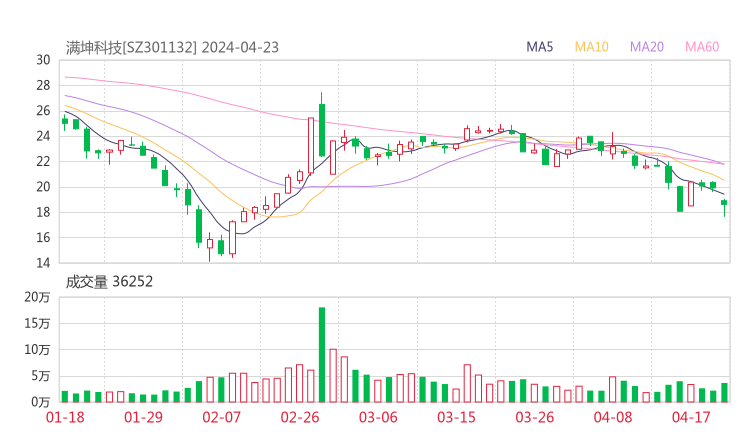Click the tallest green volume bar
The height and width of the screenshot is (440, 740).
point(322,355)
